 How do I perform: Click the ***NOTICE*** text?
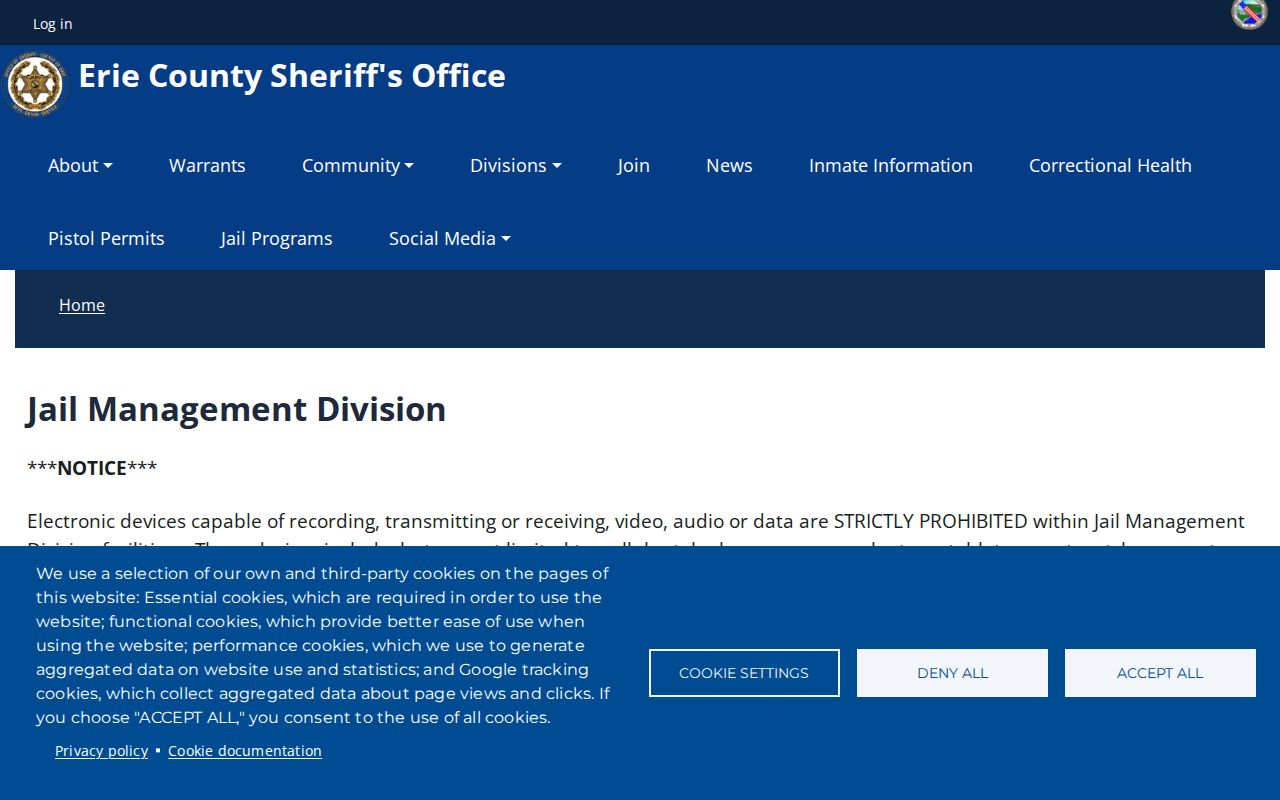coord(92,468)
